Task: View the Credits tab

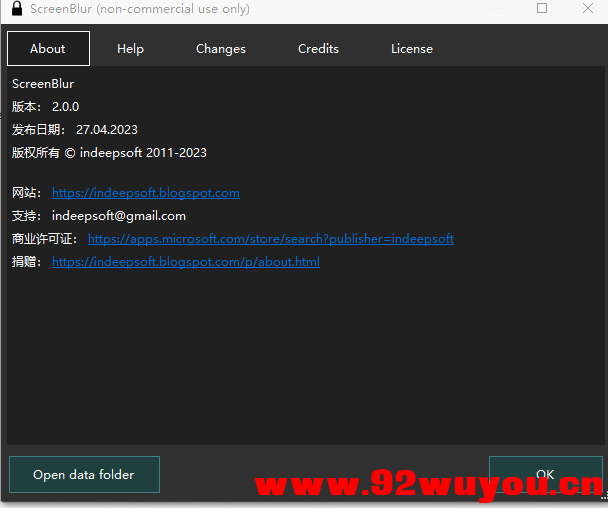Action: point(318,48)
